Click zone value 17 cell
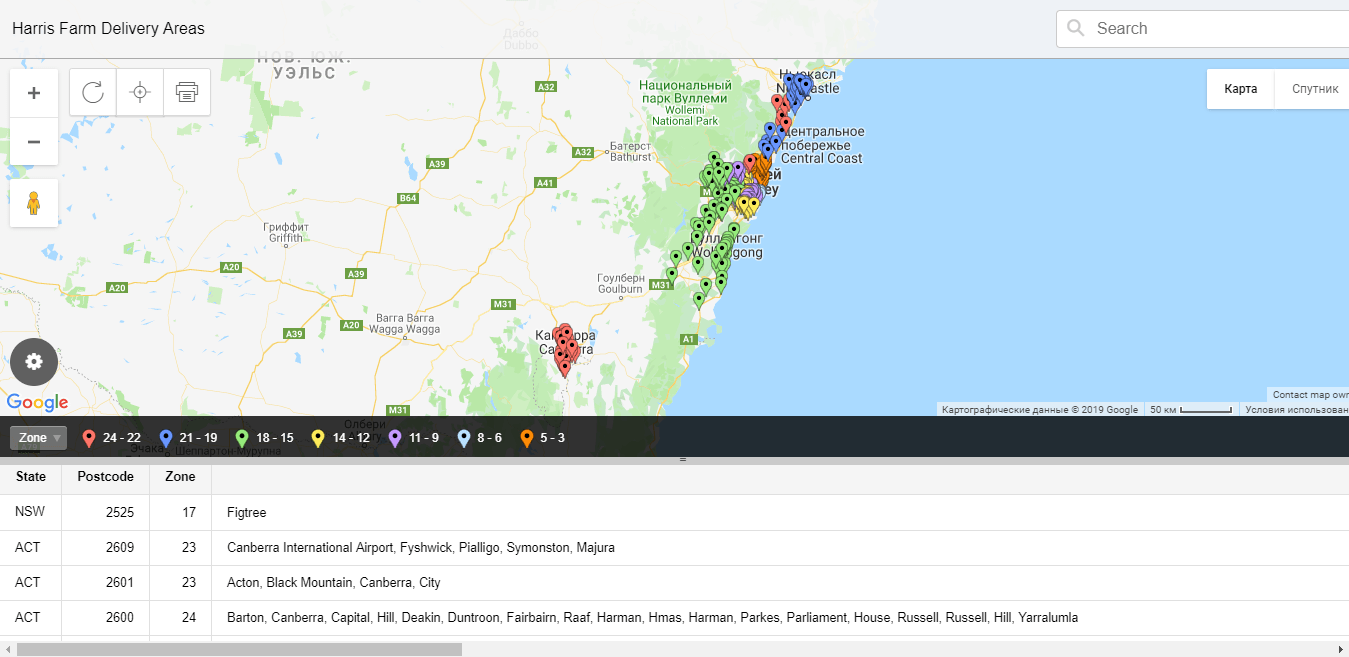This screenshot has height=657, width=1349. coord(180,513)
